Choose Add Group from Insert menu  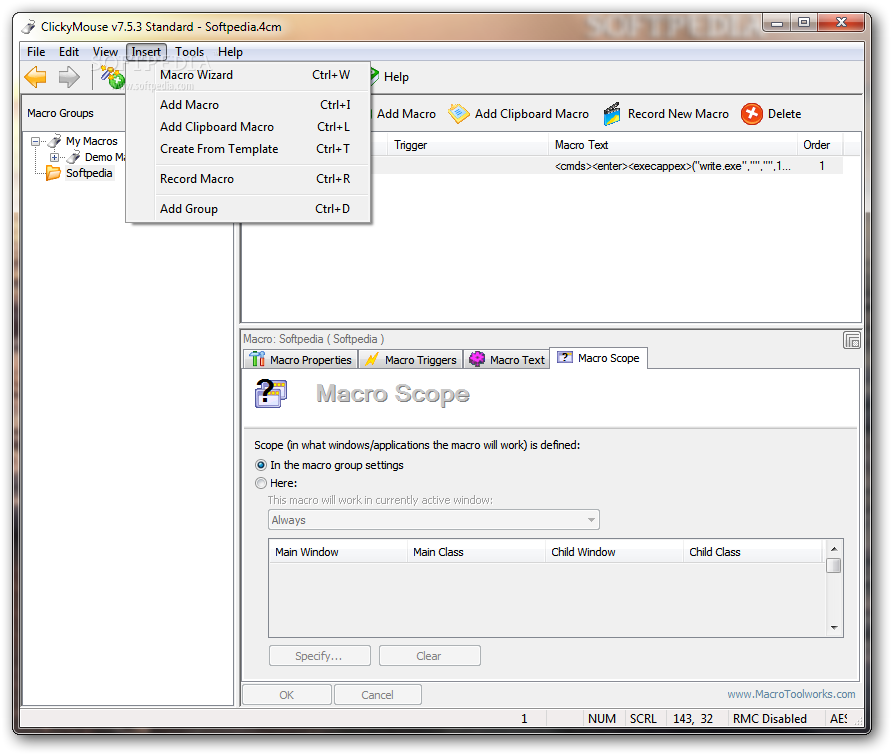(249, 209)
